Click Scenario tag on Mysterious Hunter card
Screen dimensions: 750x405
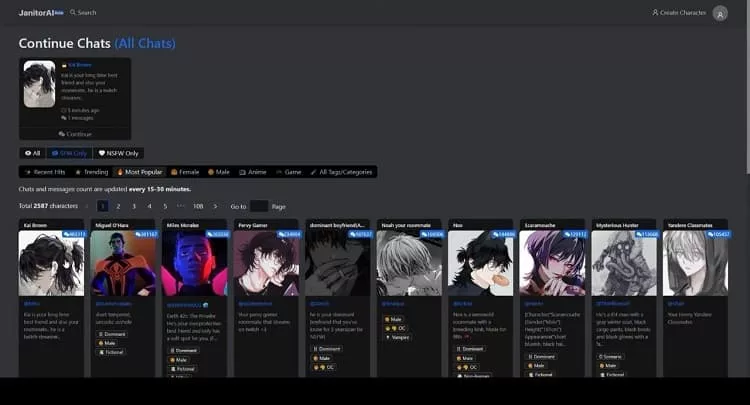click(610, 357)
